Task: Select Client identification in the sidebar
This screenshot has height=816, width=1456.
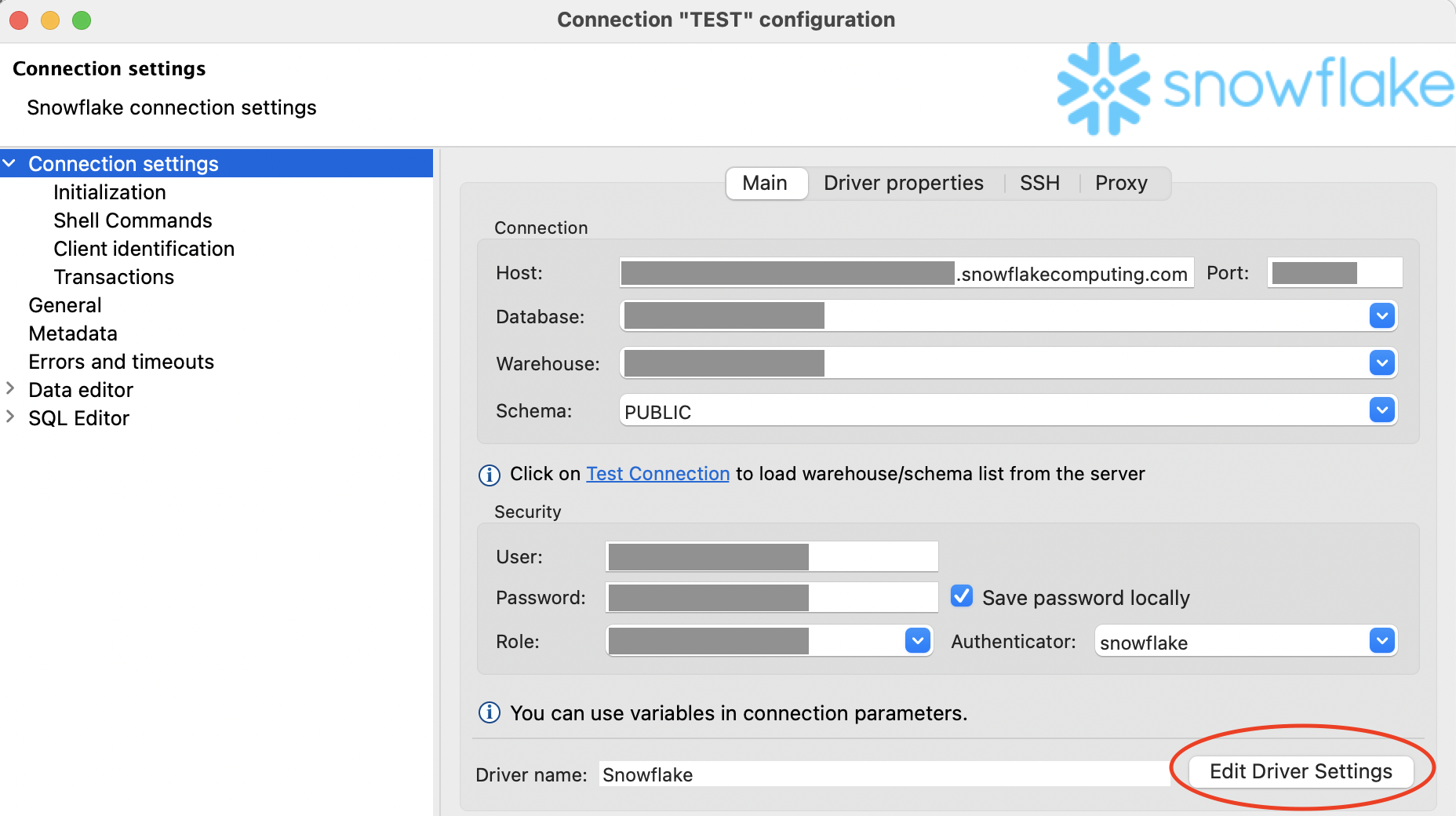Action: pyautogui.click(x=144, y=249)
